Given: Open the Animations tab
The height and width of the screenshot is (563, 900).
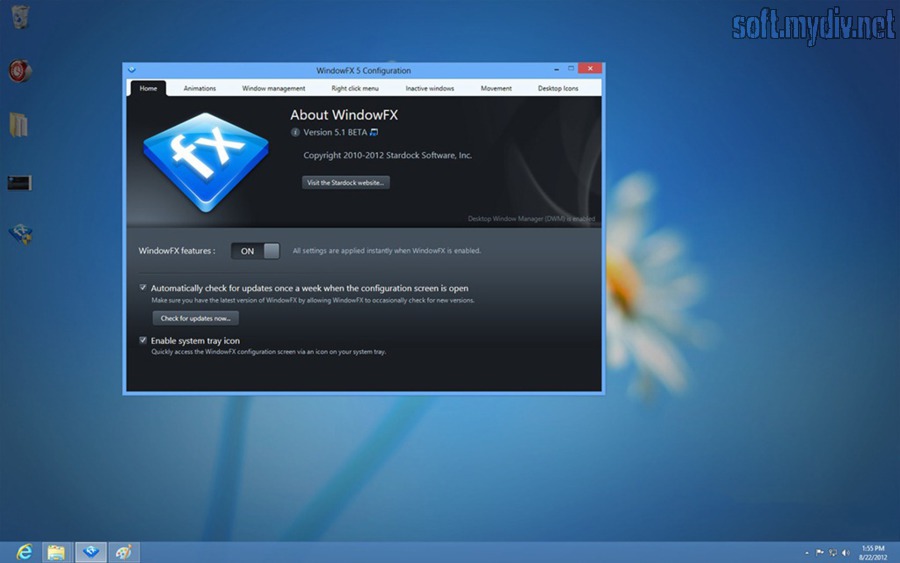Looking at the screenshot, I should coord(200,88).
